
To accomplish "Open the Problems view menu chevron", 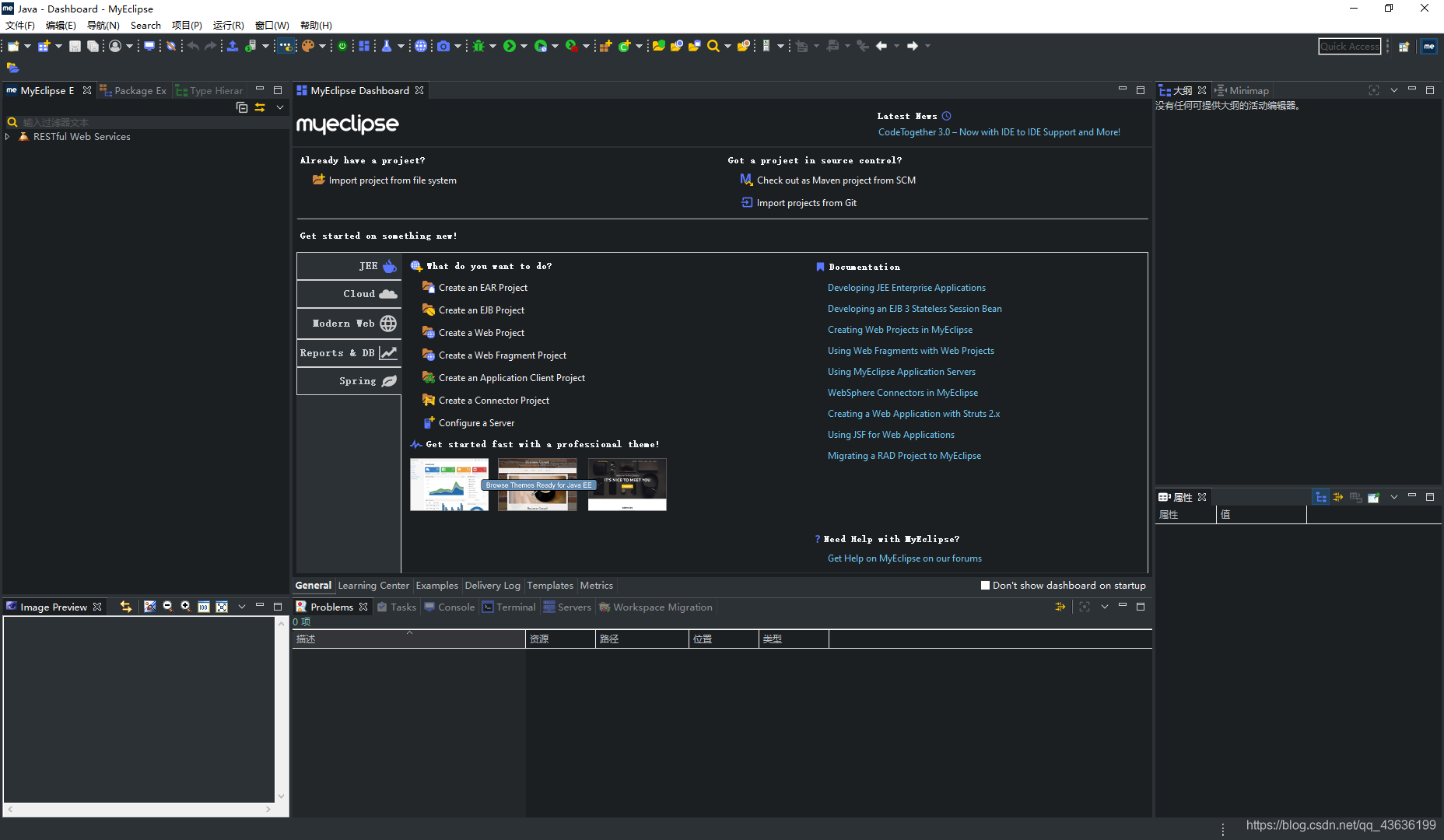I will click(1104, 607).
